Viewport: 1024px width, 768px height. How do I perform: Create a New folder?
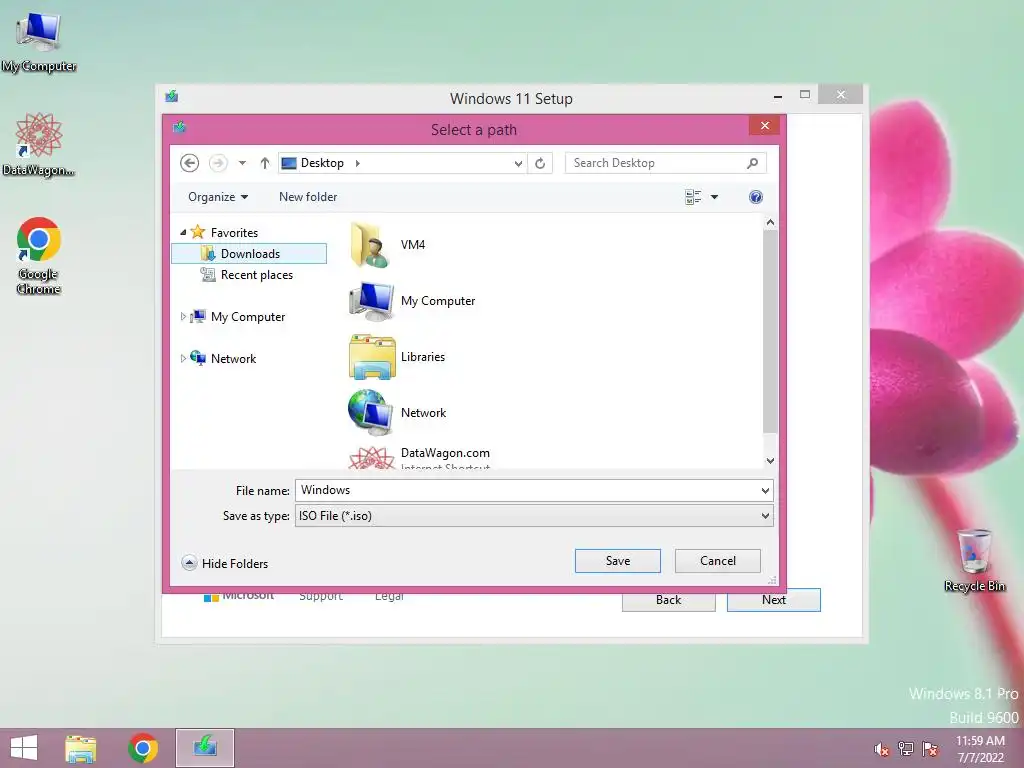[x=308, y=197]
